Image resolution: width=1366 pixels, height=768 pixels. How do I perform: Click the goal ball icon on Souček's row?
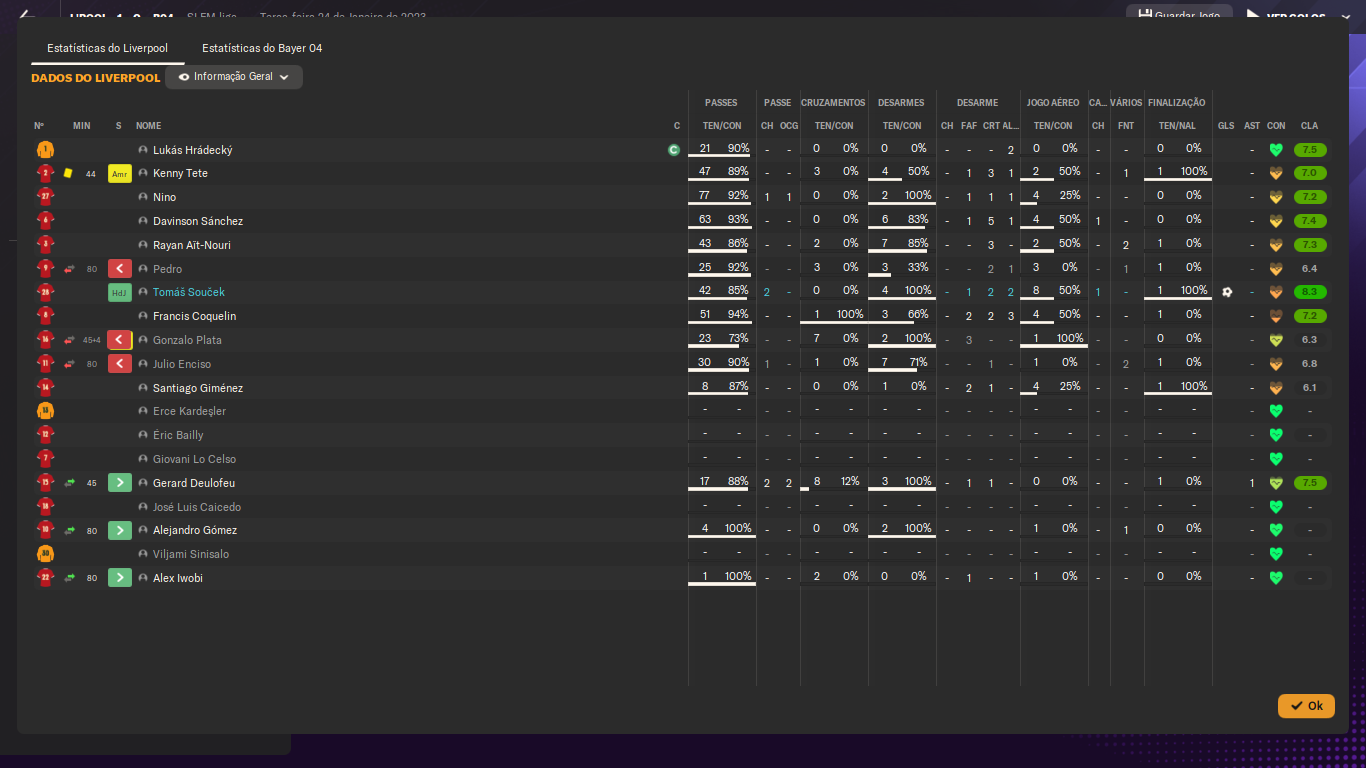tap(1226, 292)
